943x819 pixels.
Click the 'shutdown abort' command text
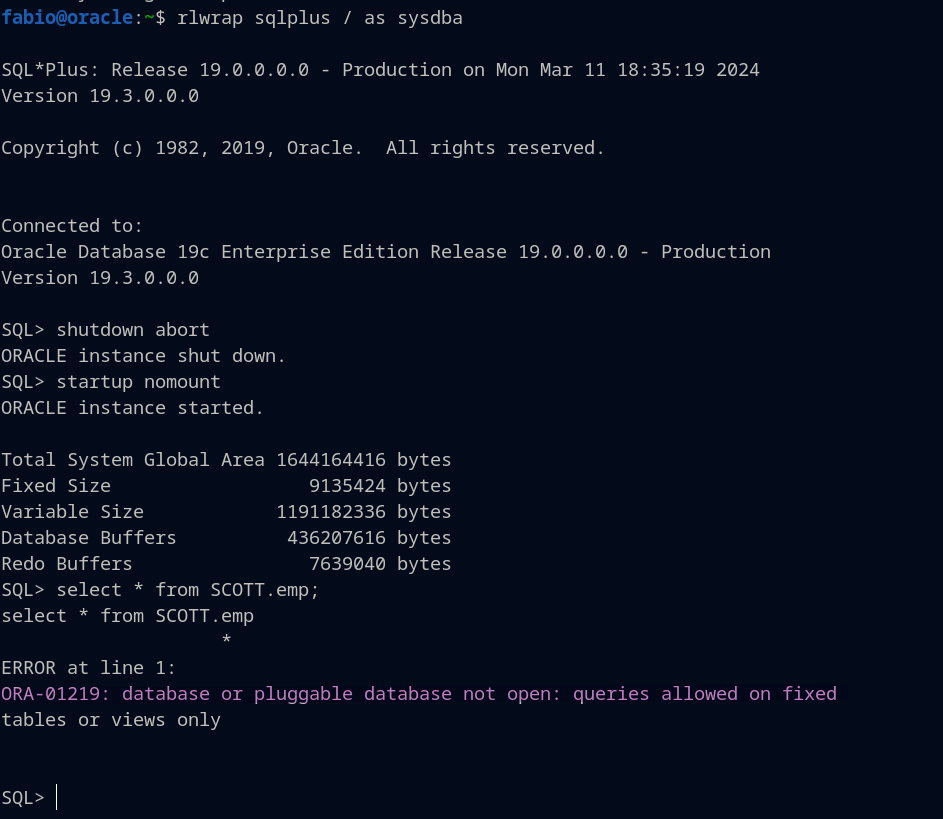(x=132, y=330)
